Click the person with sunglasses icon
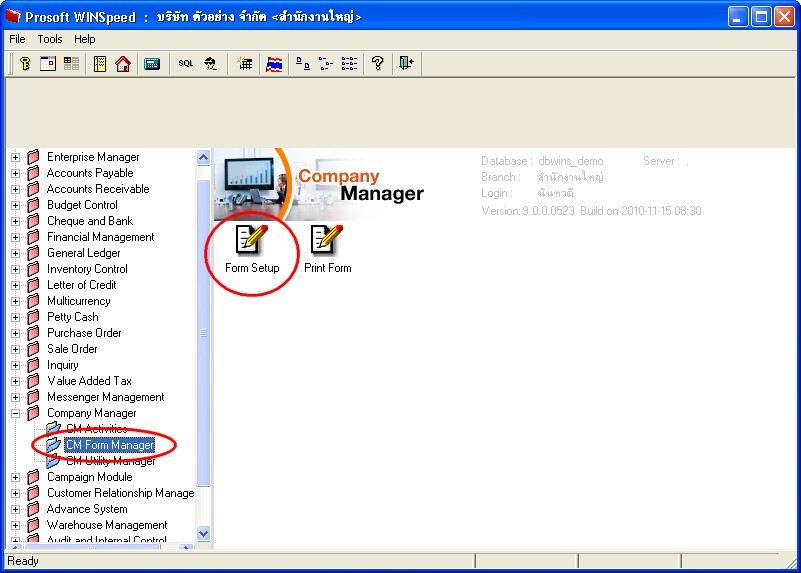The image size is (801, 573). (x=210, y=63)
